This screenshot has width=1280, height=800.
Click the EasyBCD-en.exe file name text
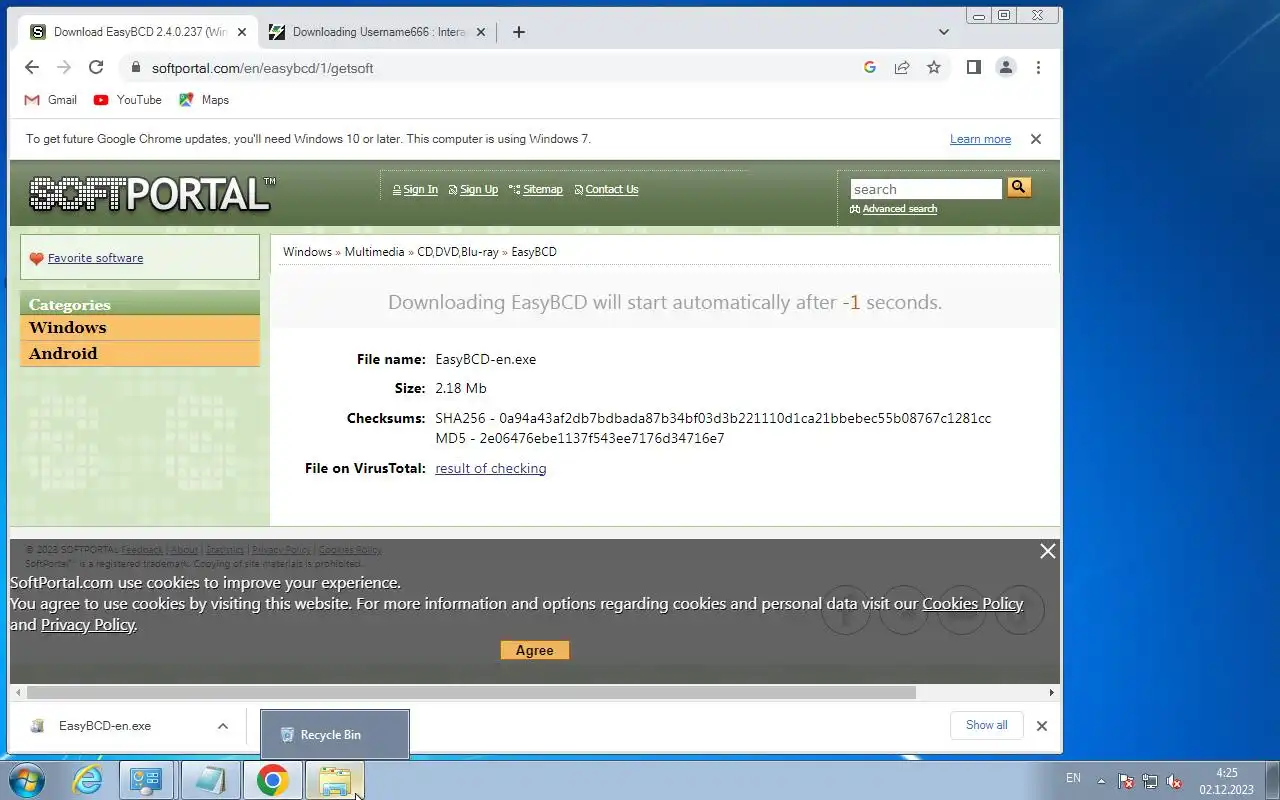(x=485, y=359)
